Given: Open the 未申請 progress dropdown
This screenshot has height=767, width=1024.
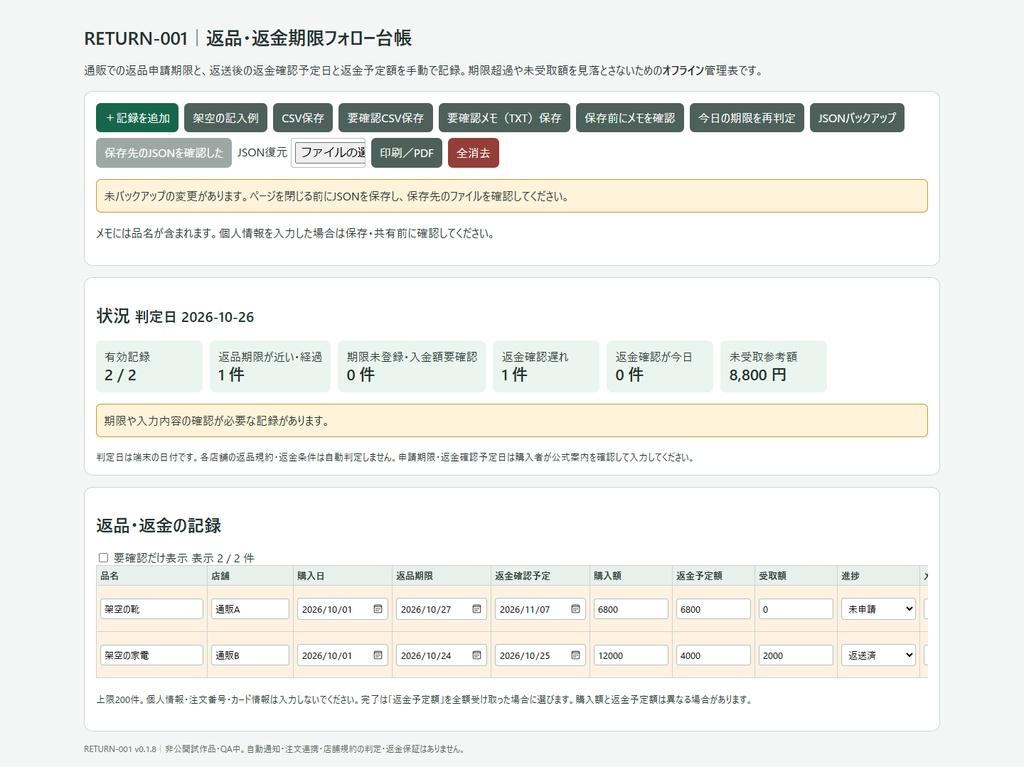Looking at the screenshot, I should point(878,609).
